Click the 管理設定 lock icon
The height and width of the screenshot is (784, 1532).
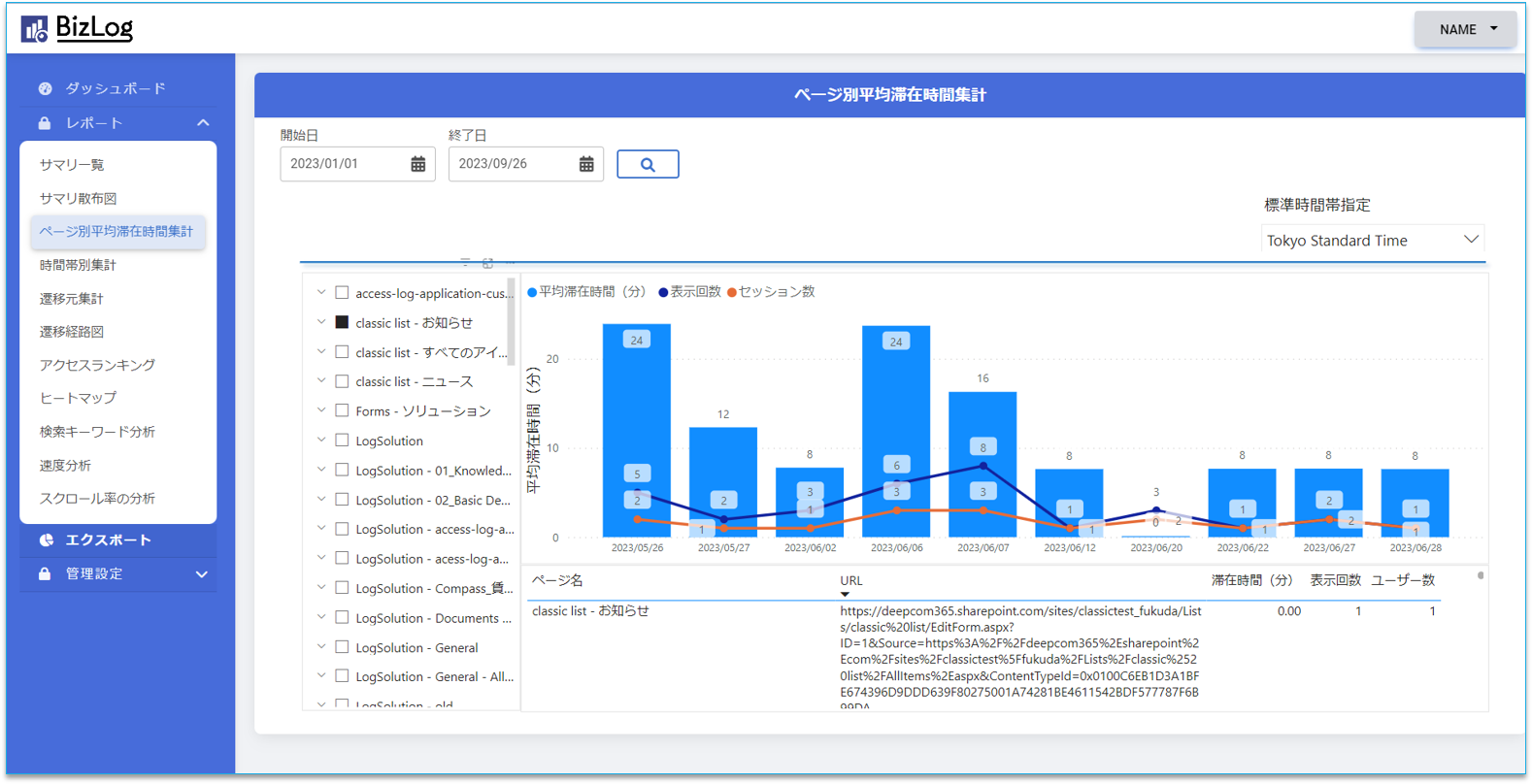[x=45, y=574]
